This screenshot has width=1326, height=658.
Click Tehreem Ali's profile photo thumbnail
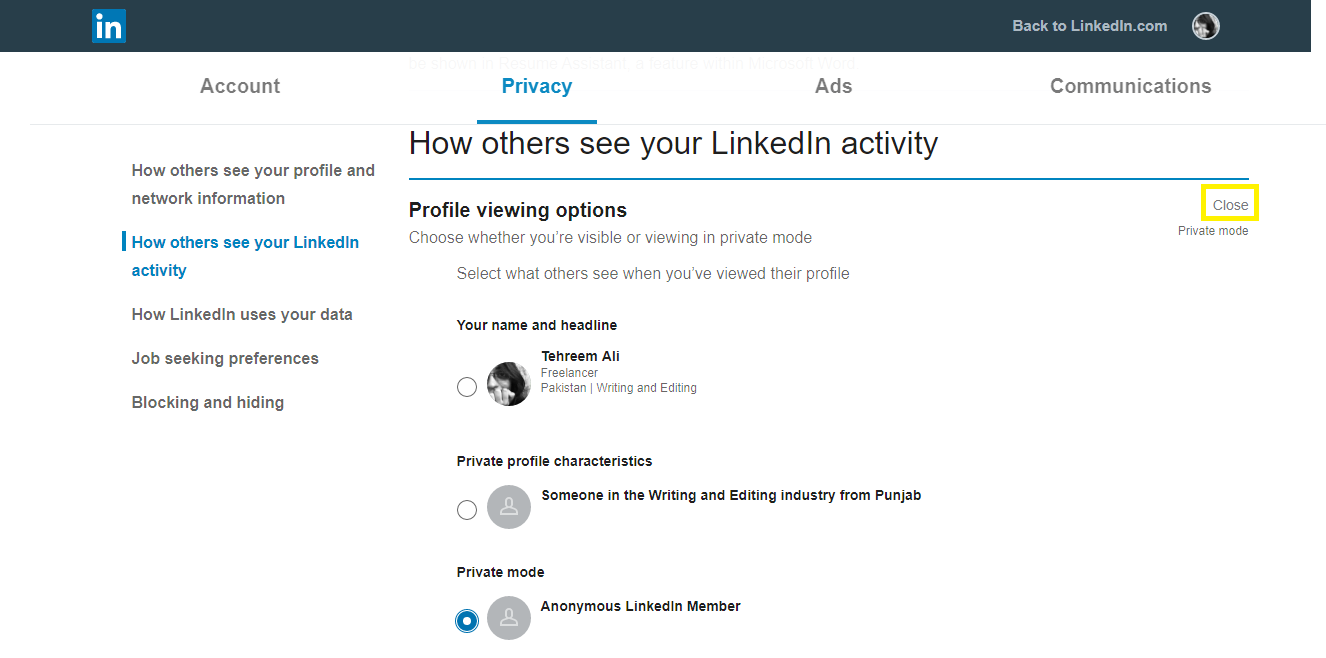coord(509,384)
